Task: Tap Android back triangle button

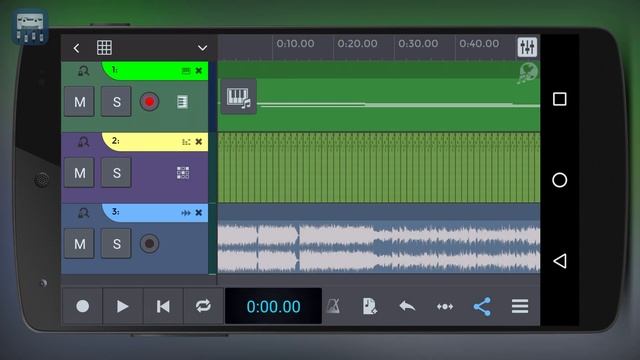Action: click(560, 261)
